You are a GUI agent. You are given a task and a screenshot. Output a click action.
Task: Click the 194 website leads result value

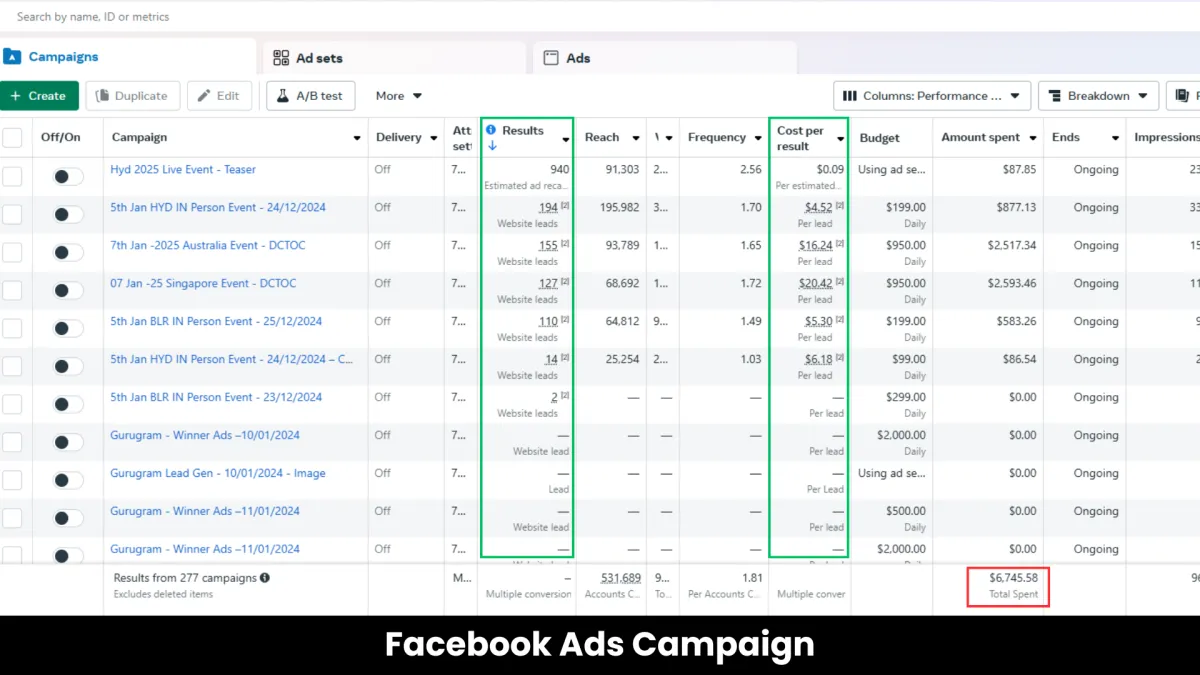coord(548,208)
